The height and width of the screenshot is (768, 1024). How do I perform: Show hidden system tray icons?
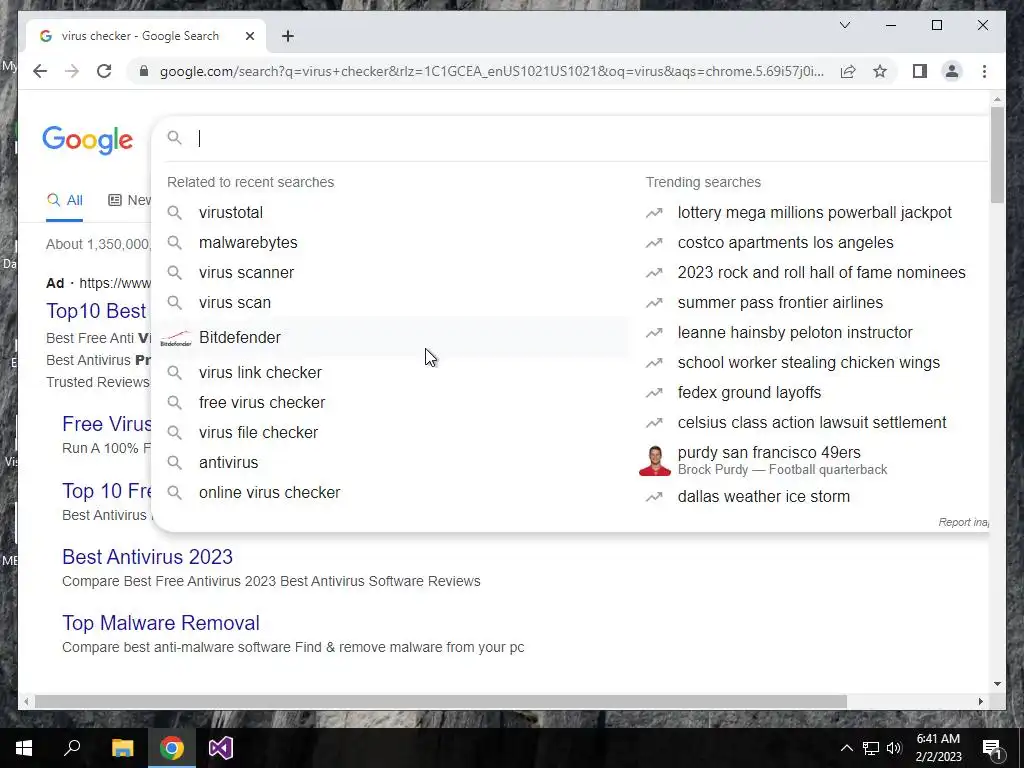pyautogui.click(x=846, y=748)
